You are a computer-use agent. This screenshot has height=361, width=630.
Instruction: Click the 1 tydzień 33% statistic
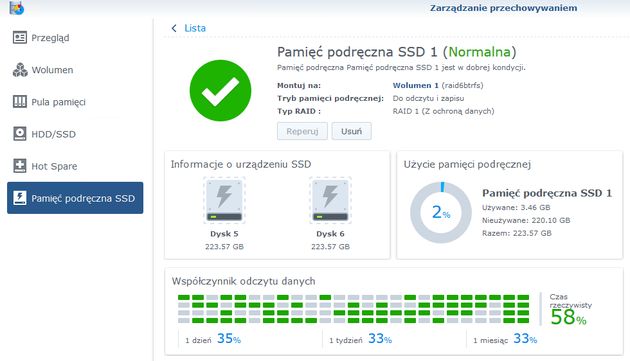coord(360,339)
